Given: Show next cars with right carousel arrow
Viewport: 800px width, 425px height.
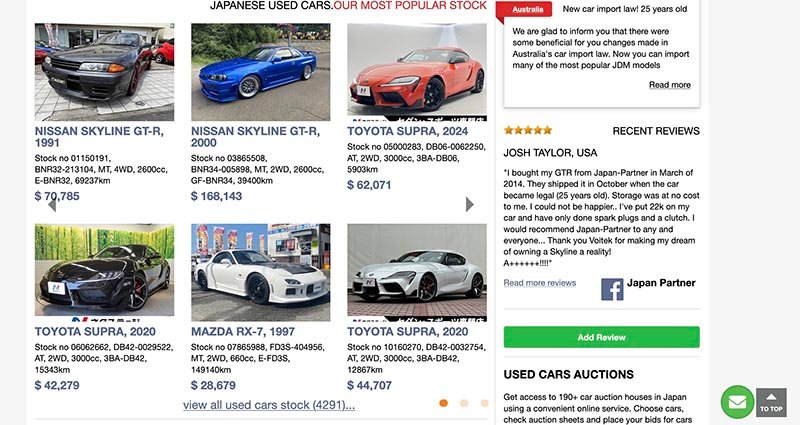Looking at the screenshot, I should click(470, 205).
